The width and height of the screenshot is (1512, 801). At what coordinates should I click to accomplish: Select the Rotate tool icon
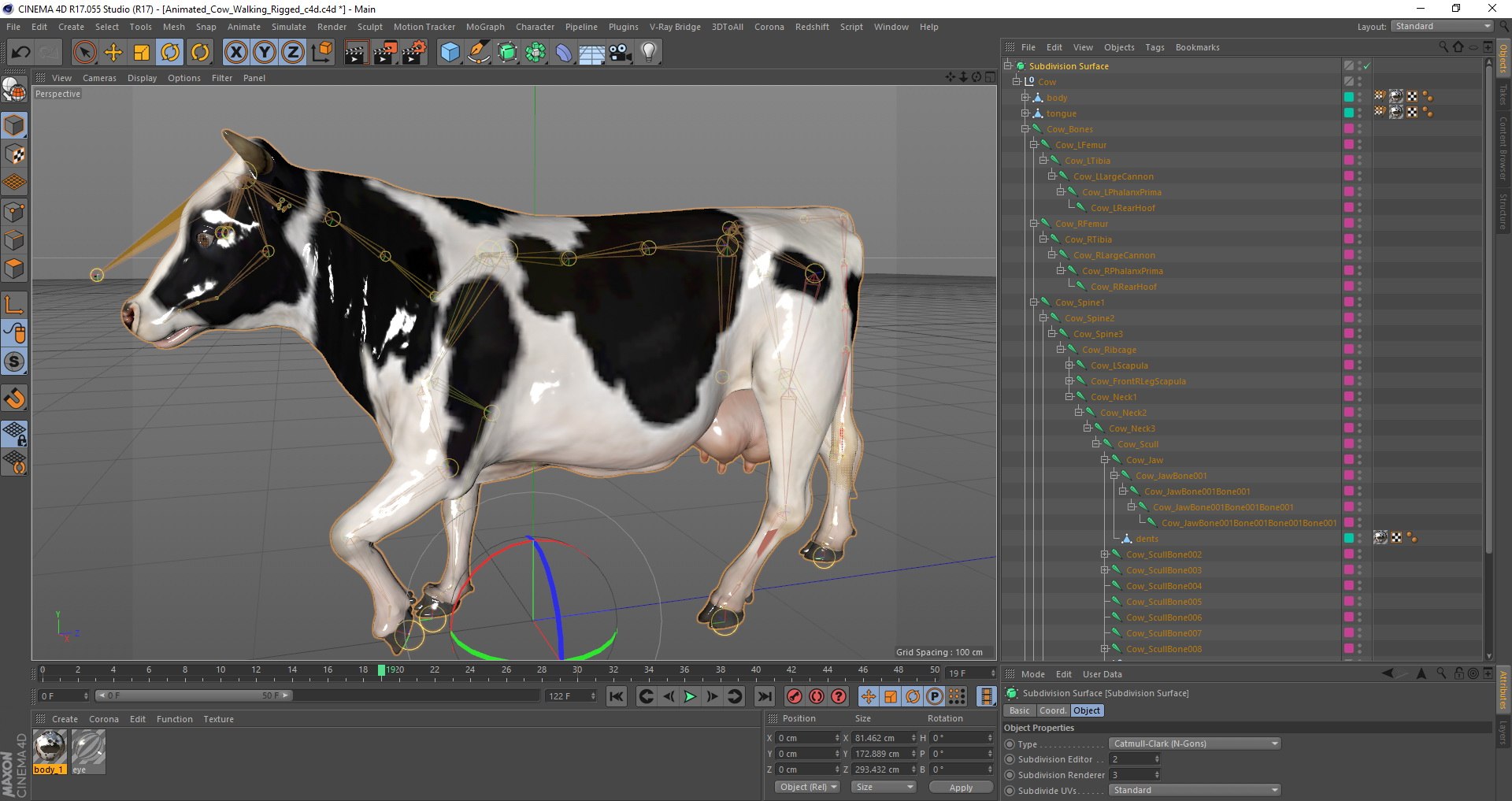pos(170,53)
